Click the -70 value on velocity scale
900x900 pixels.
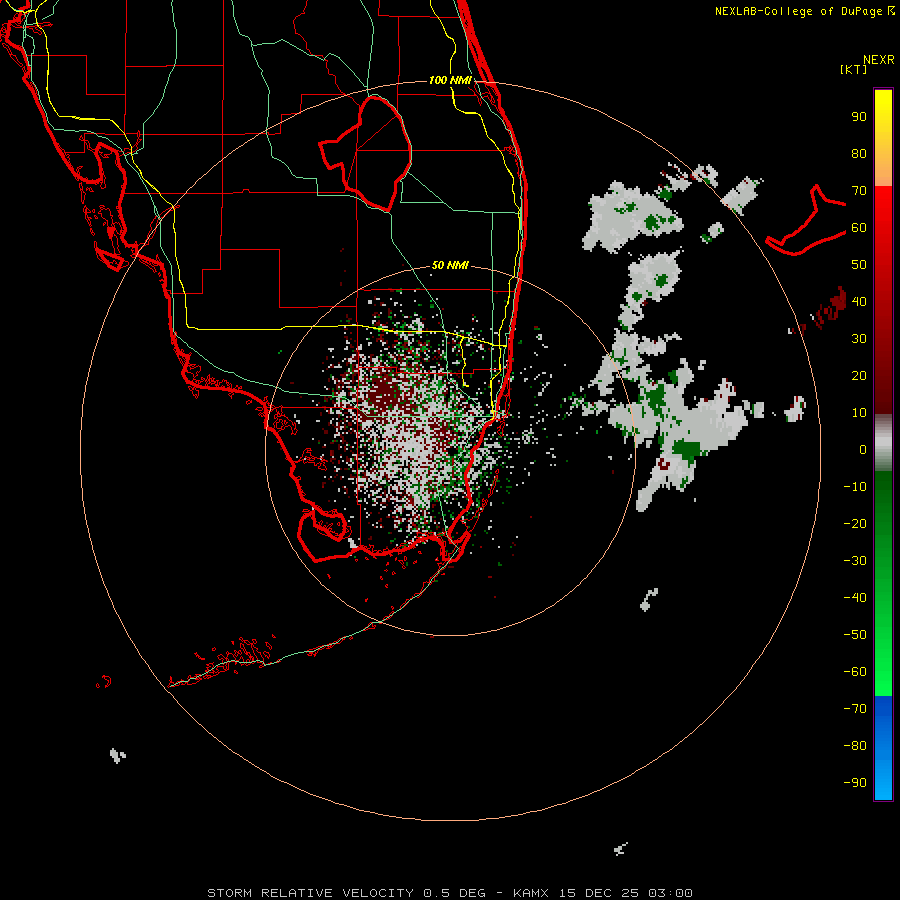pyautogui.click(x=855, y=709)
